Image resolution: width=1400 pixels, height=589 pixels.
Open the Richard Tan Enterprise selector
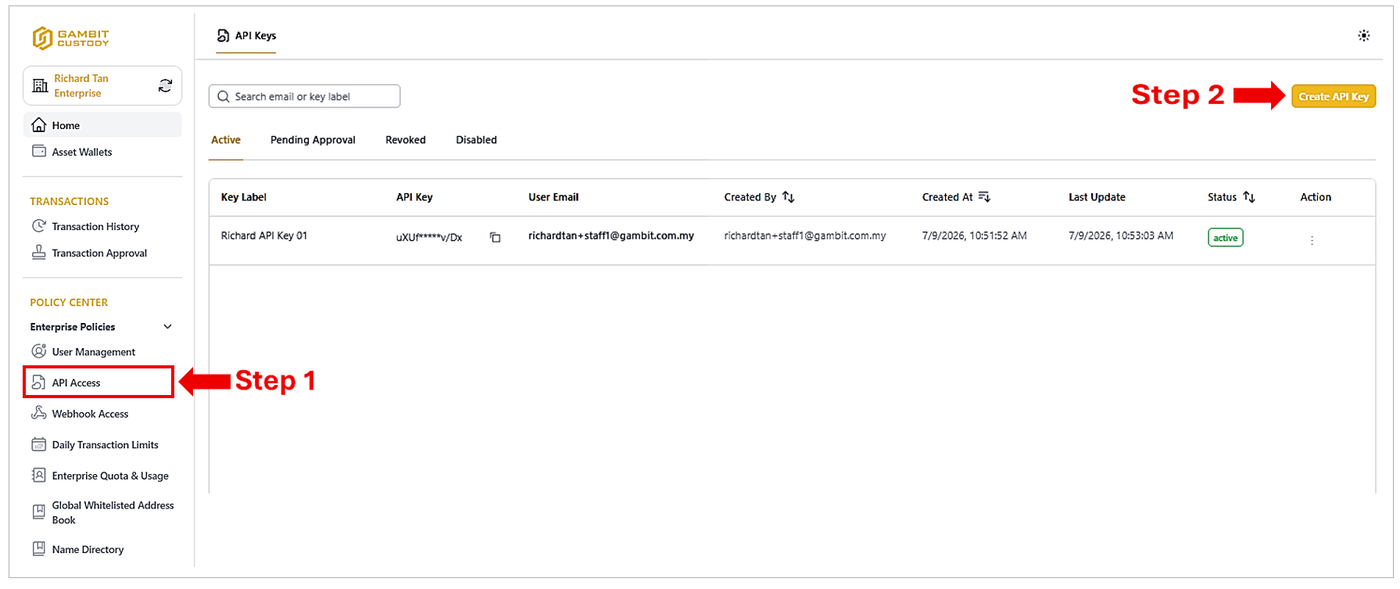coord(102,86)
